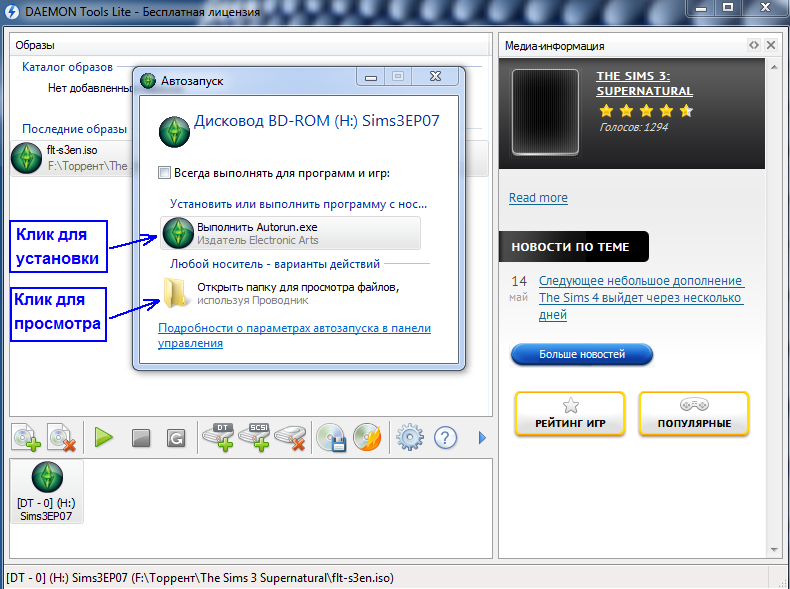This screenshot has height=589, width=790.
Task: Add a DT virtual drive
Action: click(218, 437)
